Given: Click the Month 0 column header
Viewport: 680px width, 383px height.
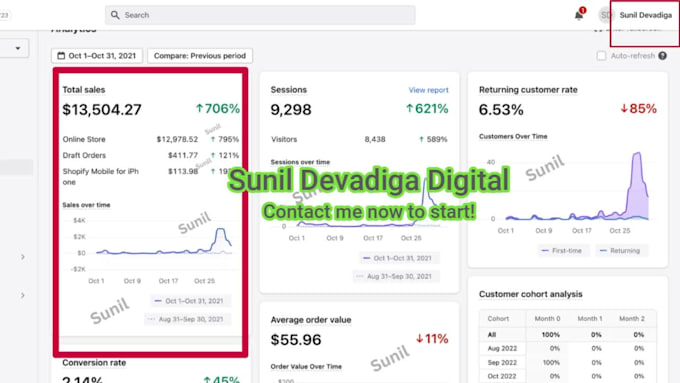Looking at the screenshot, I should (547, 318).
